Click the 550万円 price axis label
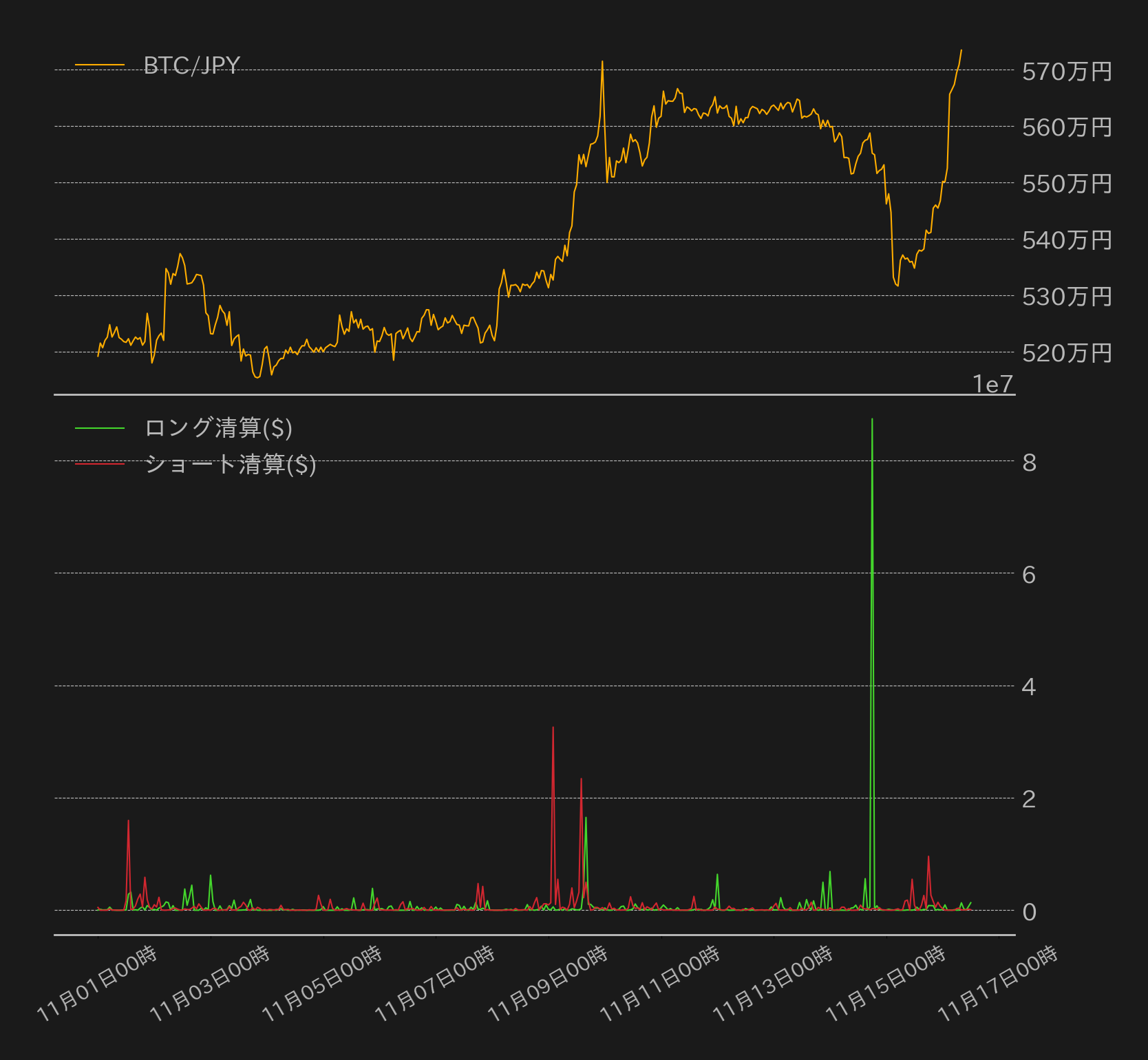This screenshot has width=1148, height=1060. 1067,184
